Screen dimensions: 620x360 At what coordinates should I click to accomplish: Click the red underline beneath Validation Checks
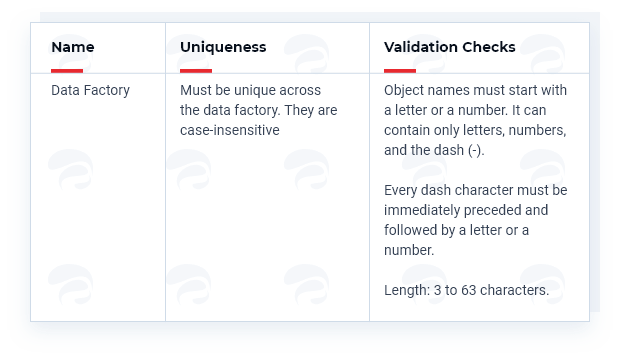(400, 71)
